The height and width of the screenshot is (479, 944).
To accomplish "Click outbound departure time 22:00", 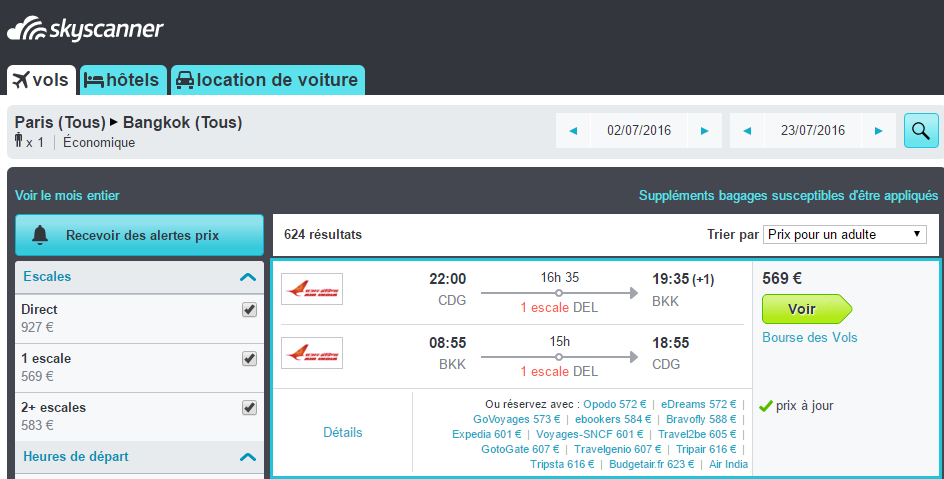I will tap(447, 279).
